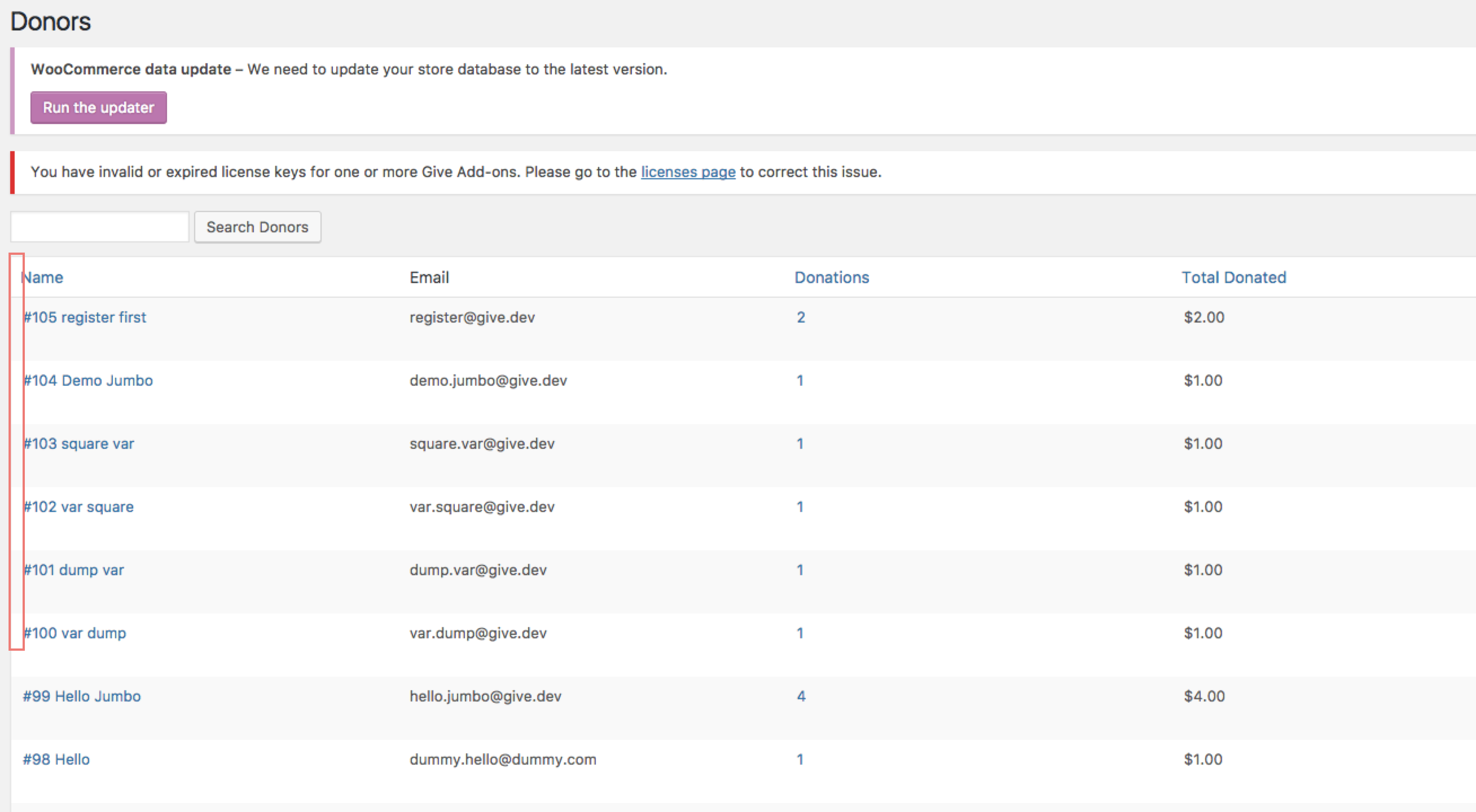This screenshot has width=1476, height=812.
Task: Click the donation count for #98 Hello
Action: [800, 759]
